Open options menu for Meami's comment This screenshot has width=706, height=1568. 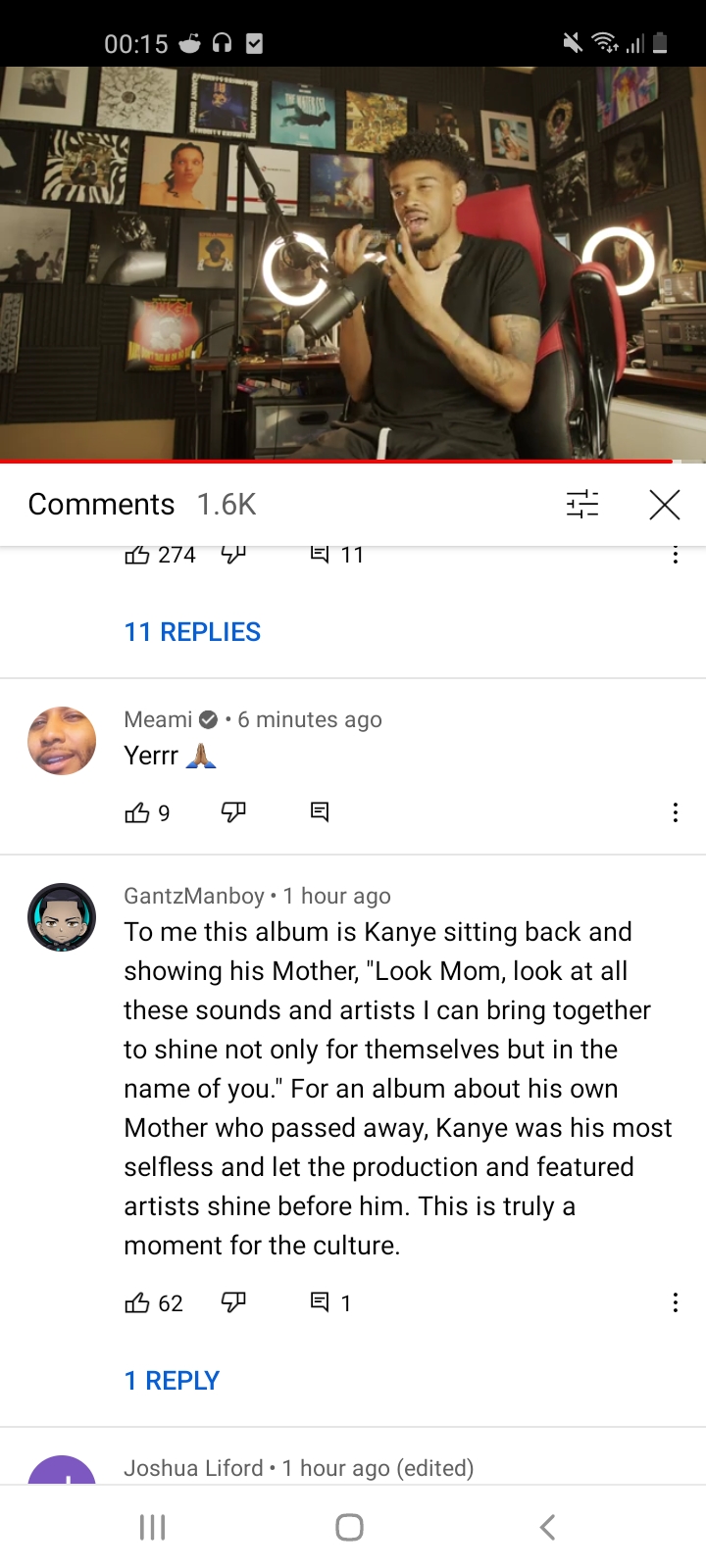point(675,811)
